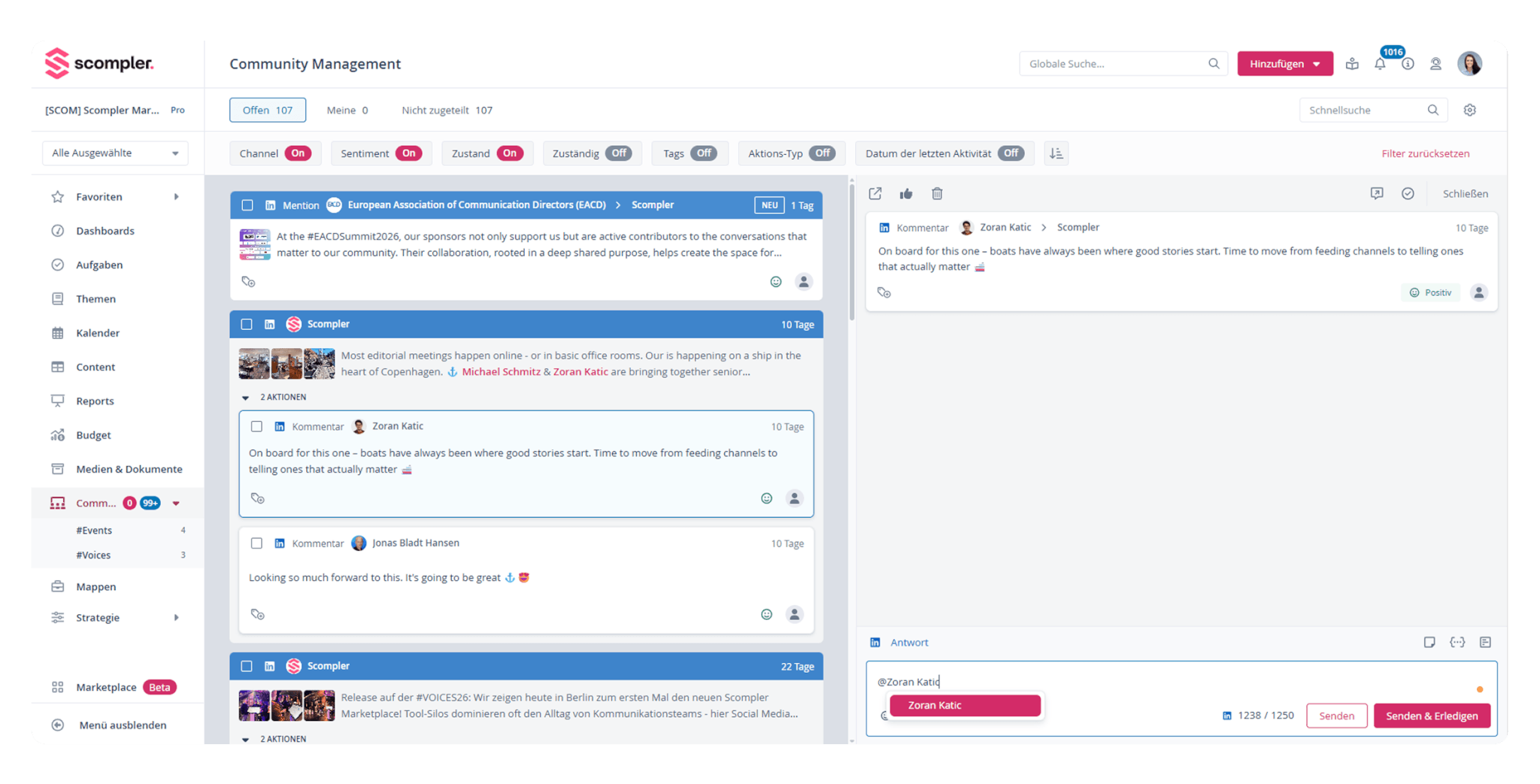Open first photo thumbnail of Copenhagen post
The height and width of the screenshot is (784, 1540).
point(254,364)
